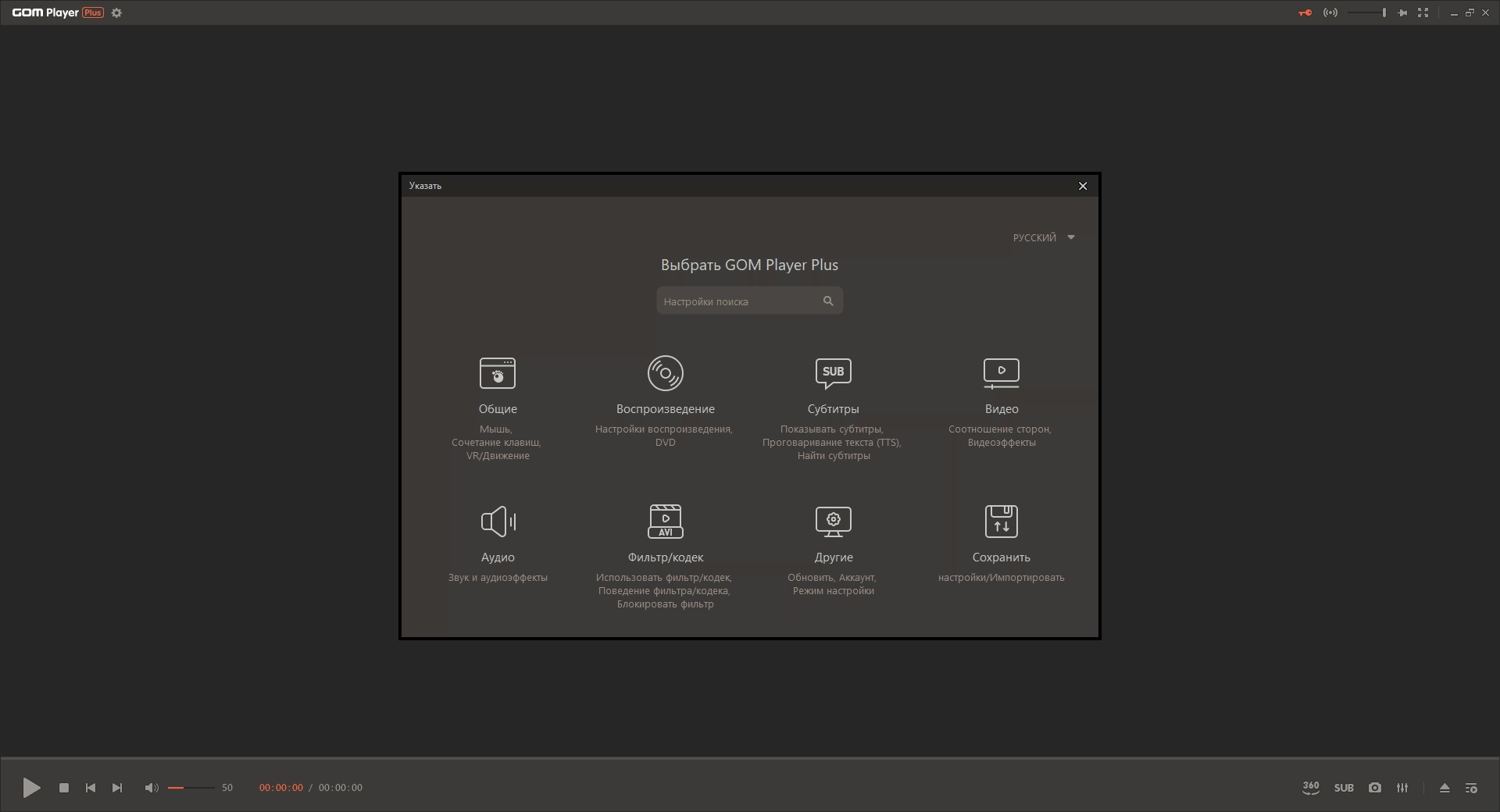Viewport: 1500px width, 812px height.
Task: Adjust the opacity slider in title bar
Action: point(1367,12)
